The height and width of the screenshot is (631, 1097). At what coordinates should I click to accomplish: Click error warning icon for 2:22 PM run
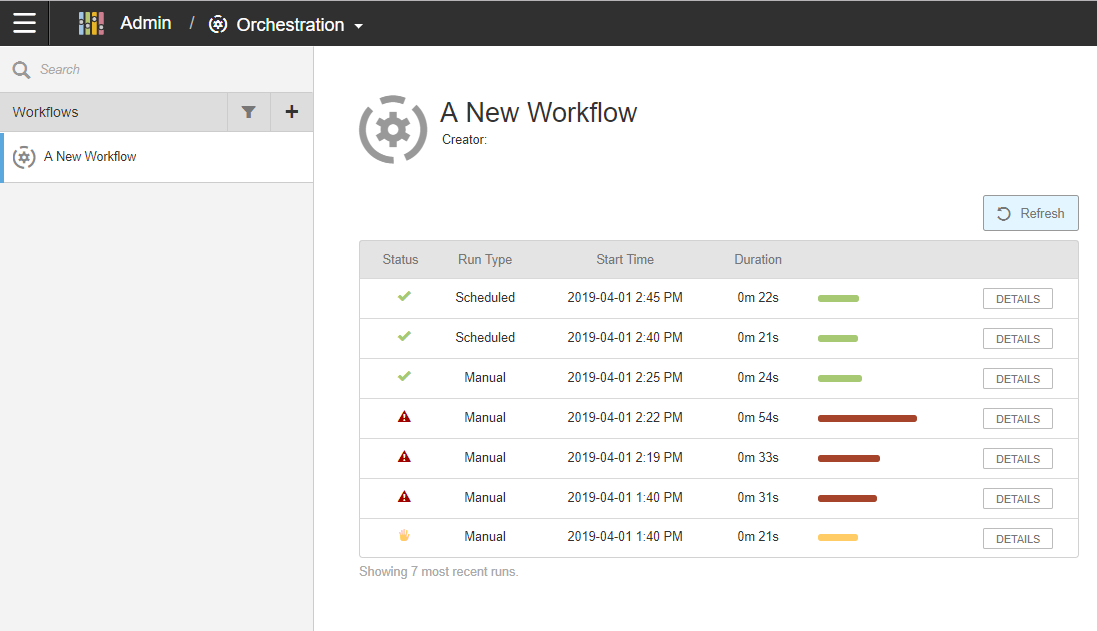coord(404,417)
